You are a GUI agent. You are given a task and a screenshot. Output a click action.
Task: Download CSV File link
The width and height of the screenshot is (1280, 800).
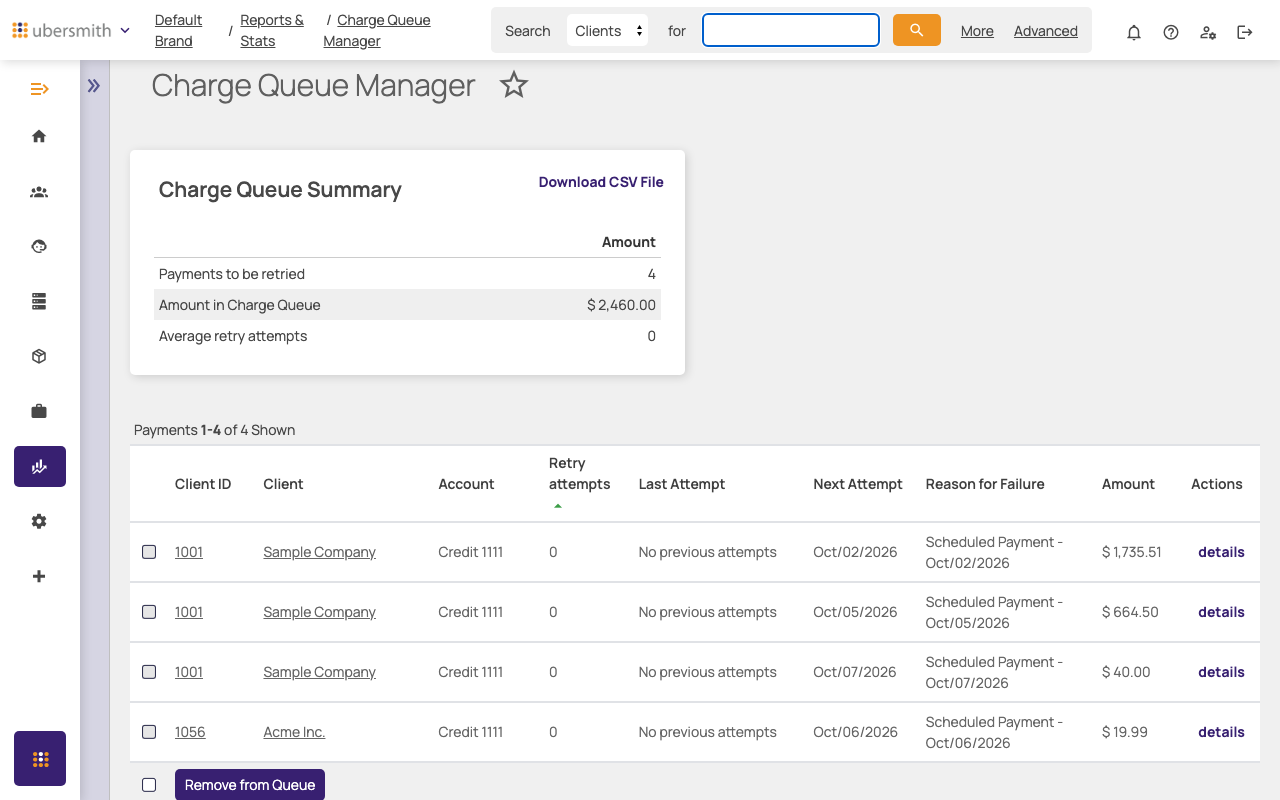[x=601, y=182]
